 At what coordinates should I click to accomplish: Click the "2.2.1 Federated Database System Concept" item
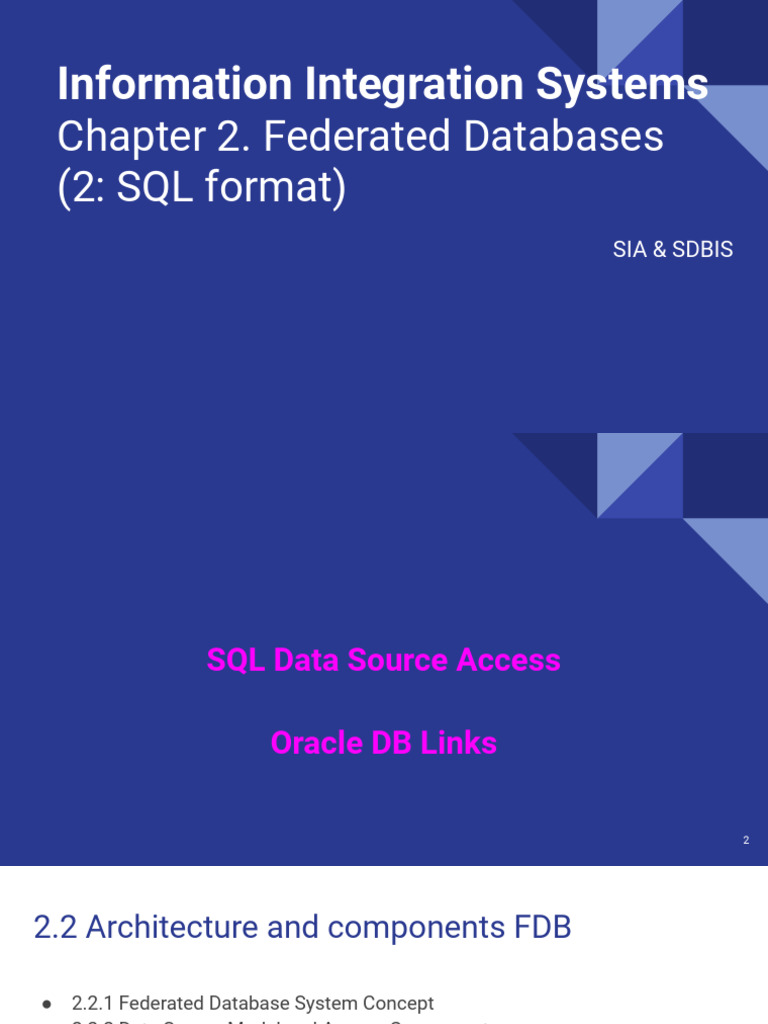(253, 1002)
